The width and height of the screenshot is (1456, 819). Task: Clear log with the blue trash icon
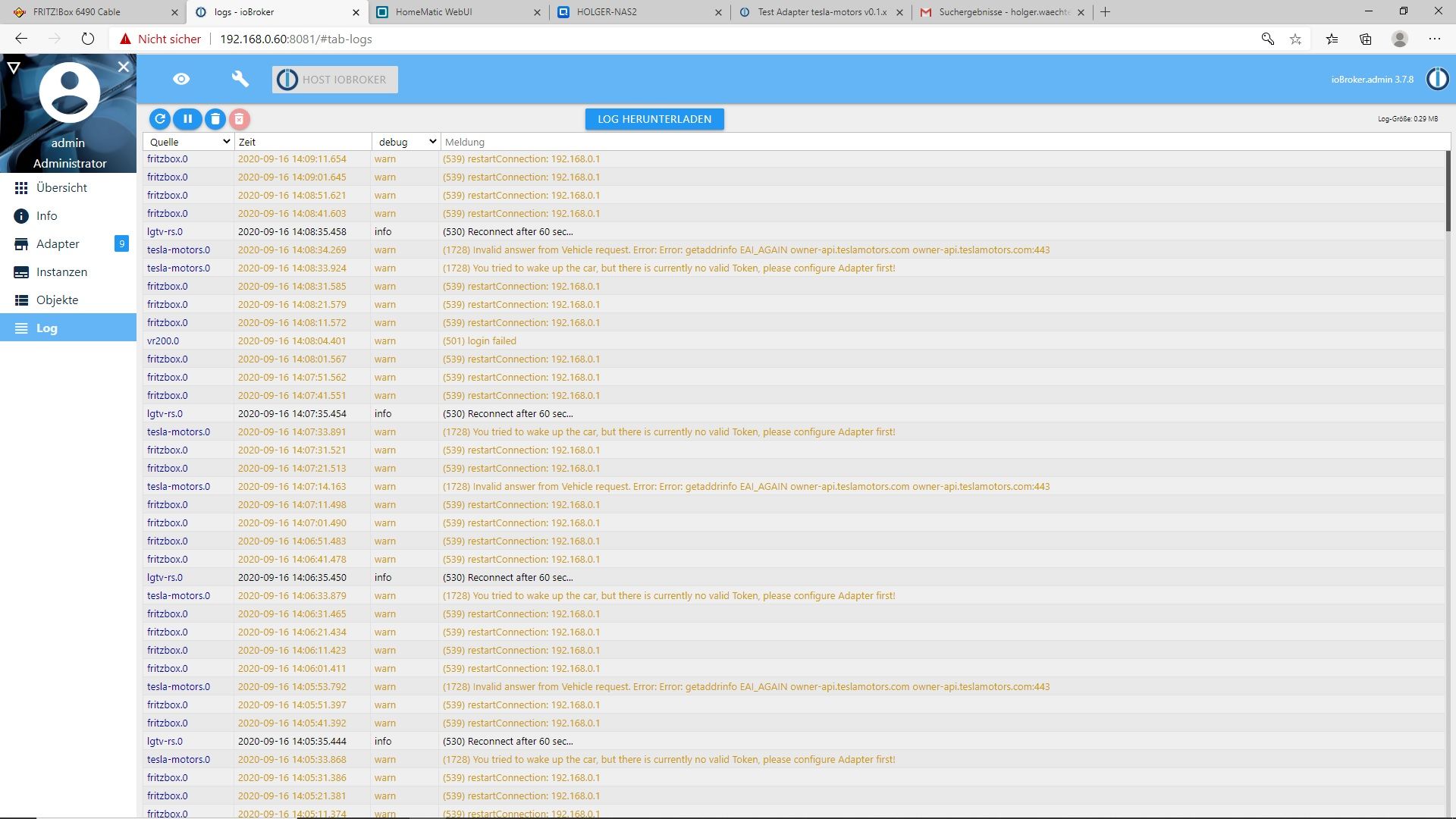[215, 119]
